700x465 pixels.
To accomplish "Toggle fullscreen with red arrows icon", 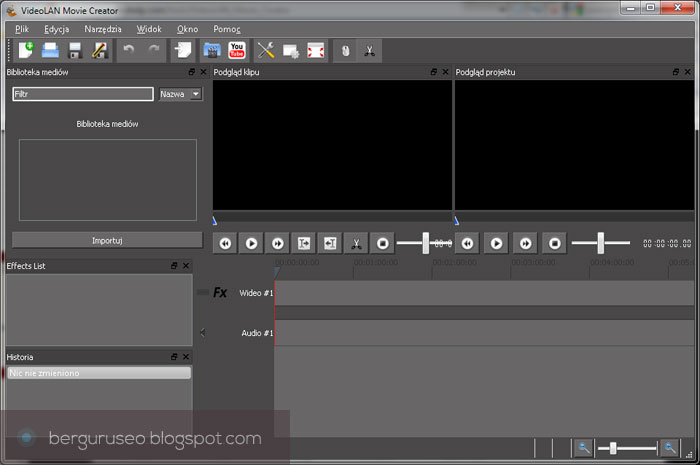I will point(316,50).
